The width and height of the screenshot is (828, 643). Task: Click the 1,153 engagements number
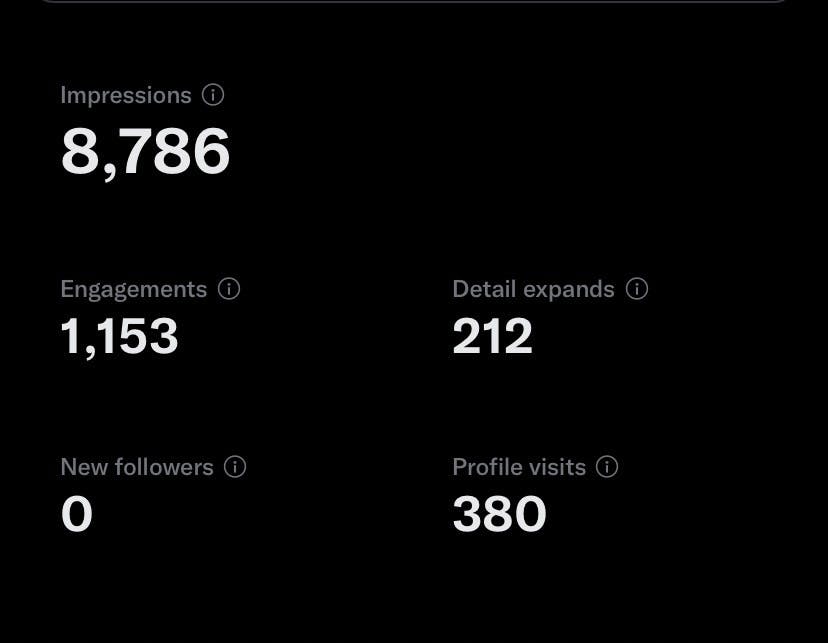[x=119, y=337]
